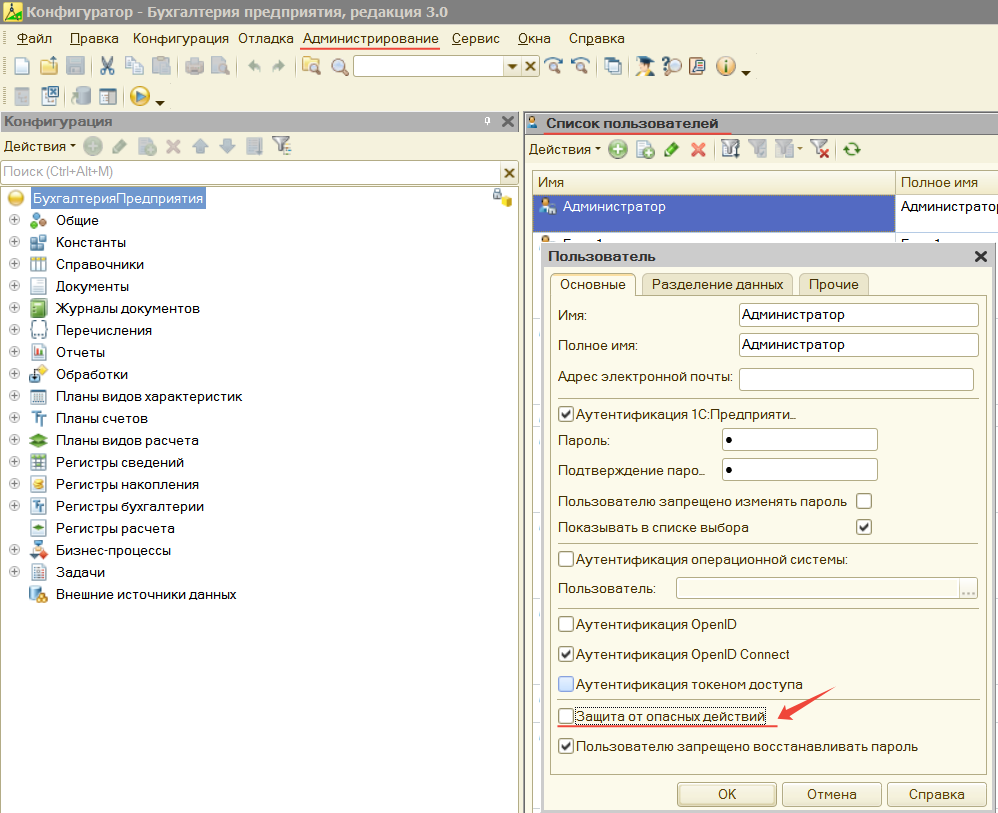
Task: Check 'Пользователю запрещено изменять пароль' box
Action: point(864,502)
